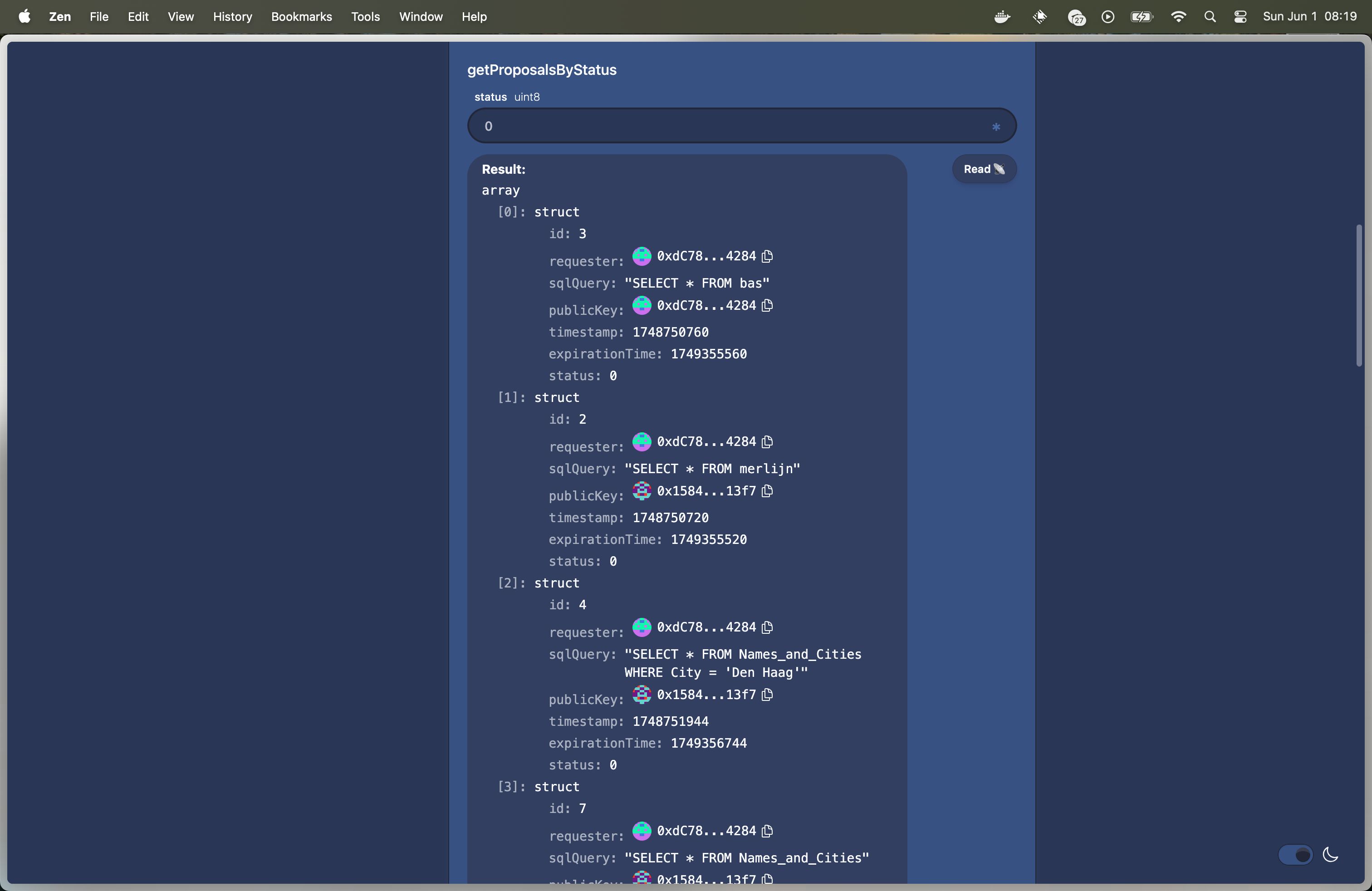
Task: Click the "Result:" label
Action: click(503, 169)
